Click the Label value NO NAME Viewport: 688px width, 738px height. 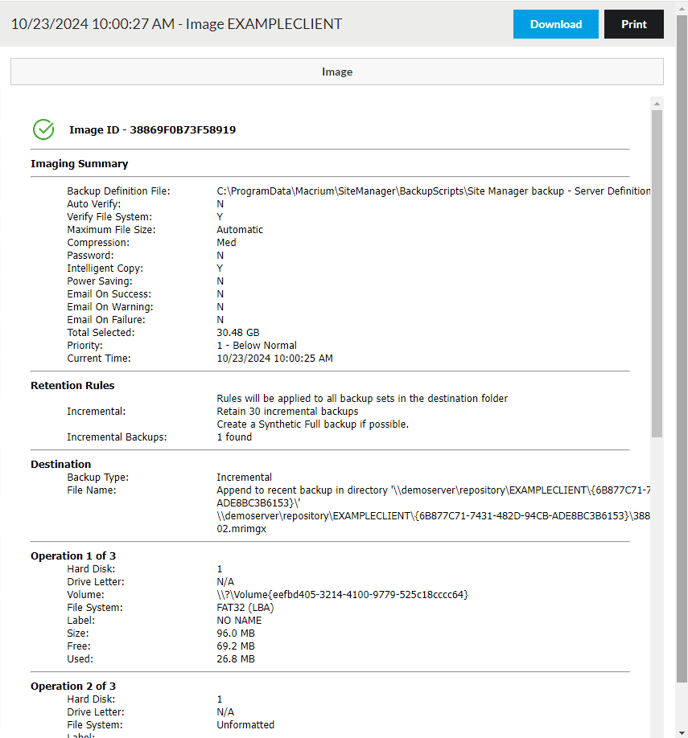click(239, 620)
